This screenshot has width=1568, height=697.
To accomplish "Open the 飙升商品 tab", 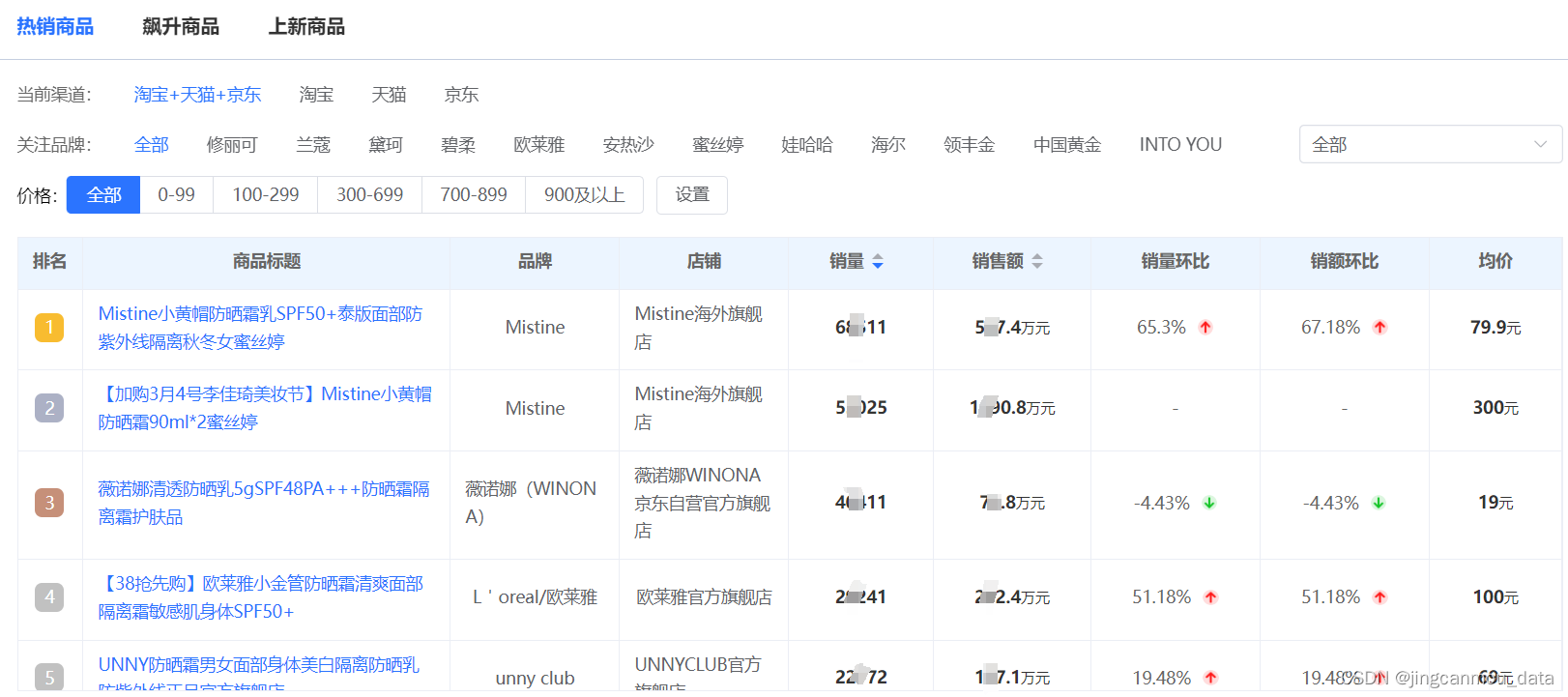I will 181,26.
